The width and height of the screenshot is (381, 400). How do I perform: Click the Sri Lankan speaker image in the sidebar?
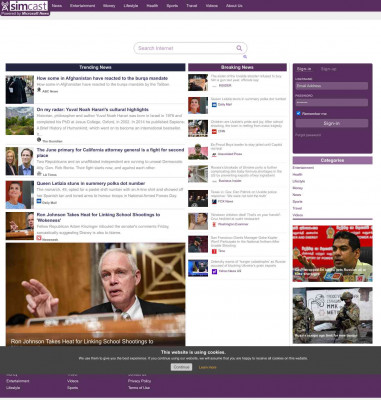coord(332,254)
